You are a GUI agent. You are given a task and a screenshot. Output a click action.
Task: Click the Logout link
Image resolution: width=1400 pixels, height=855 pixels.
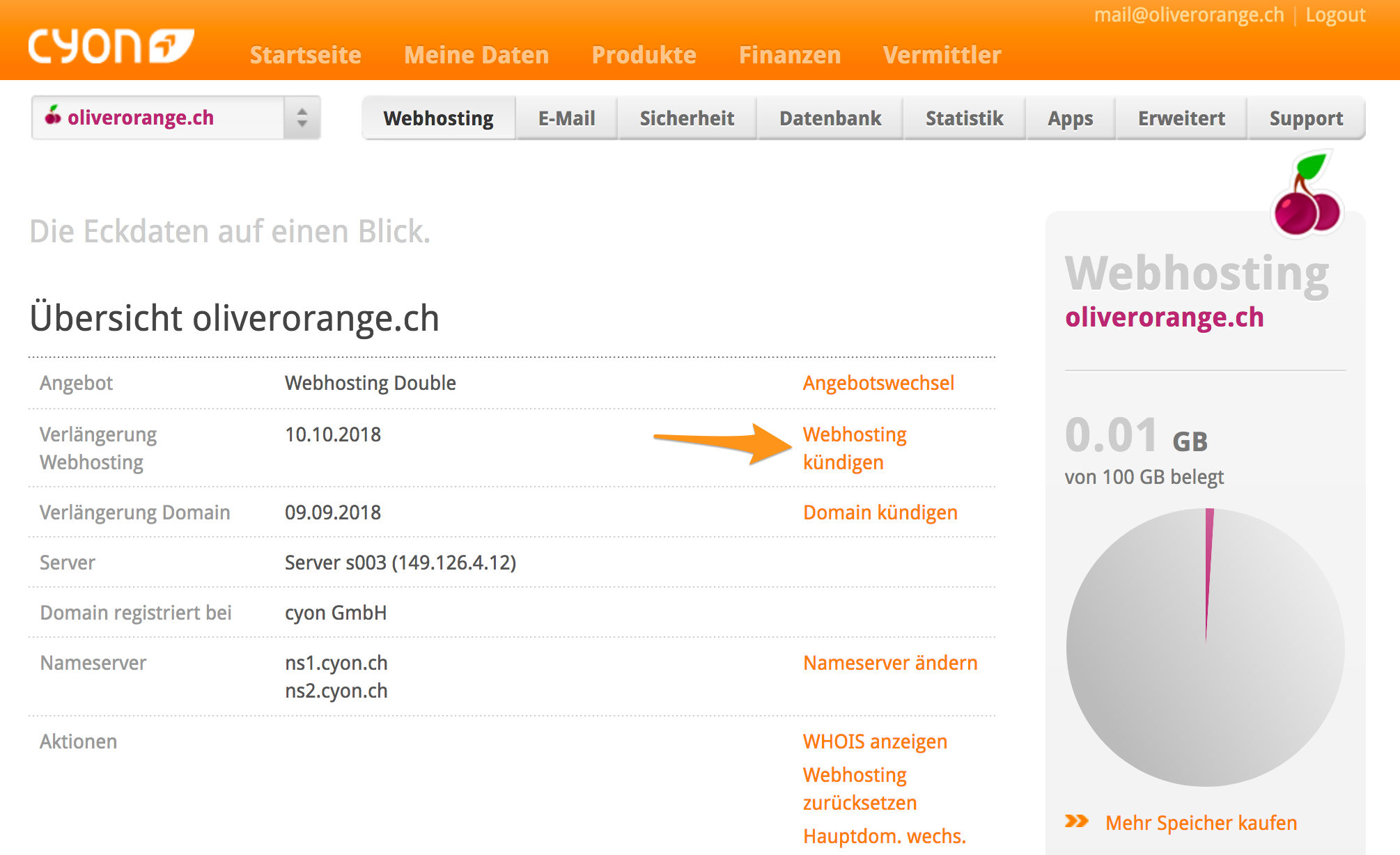click(x=1336, y=15)
